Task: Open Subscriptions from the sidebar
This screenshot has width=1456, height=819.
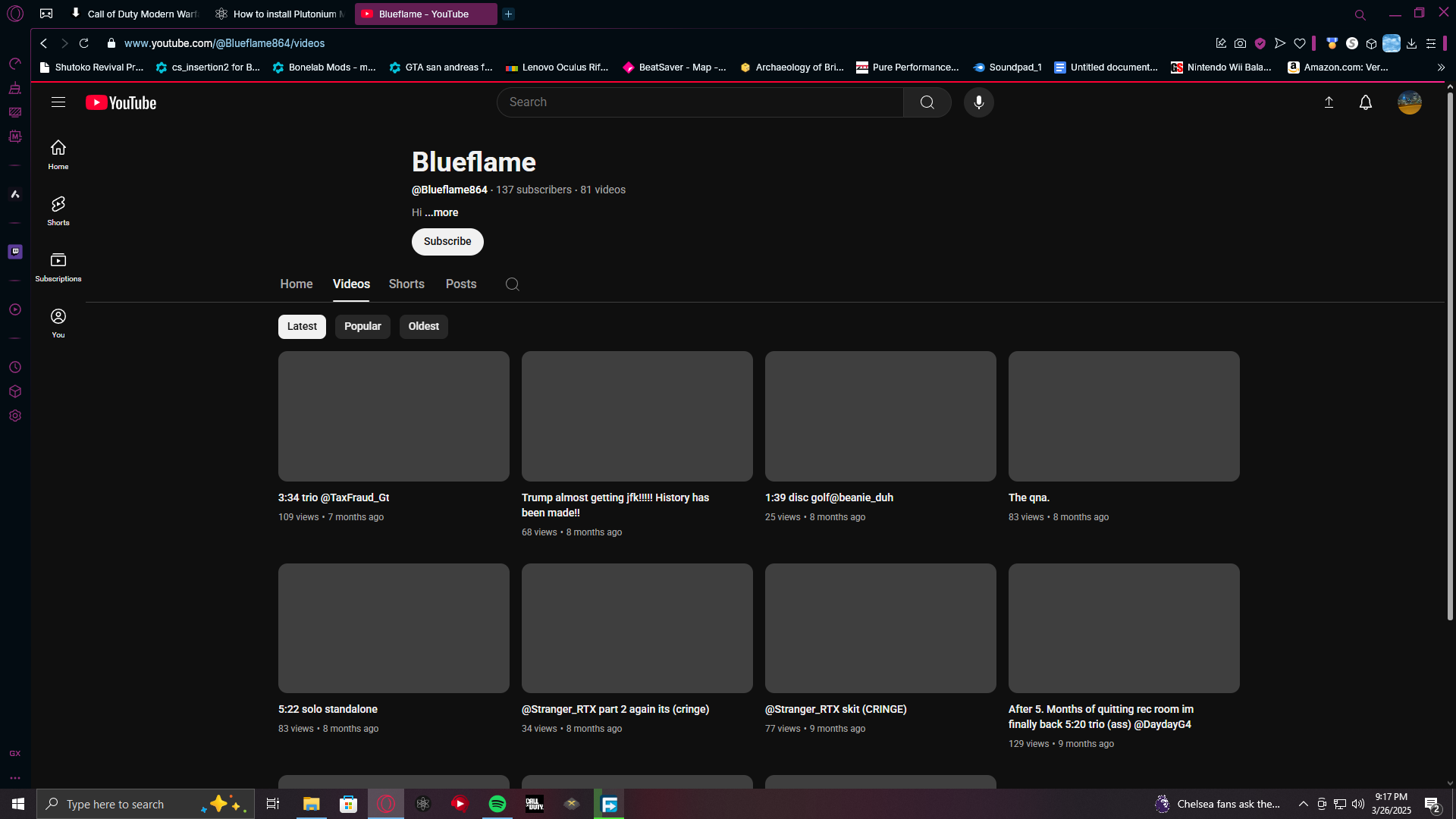Action: coord(58,266)
